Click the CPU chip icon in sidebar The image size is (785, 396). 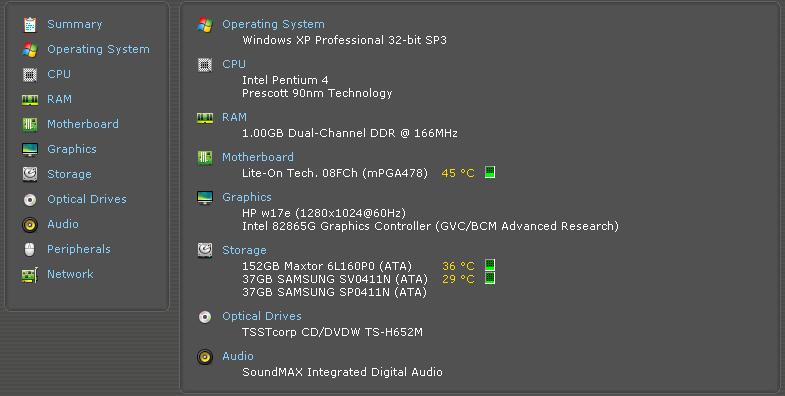coord(30,75)
